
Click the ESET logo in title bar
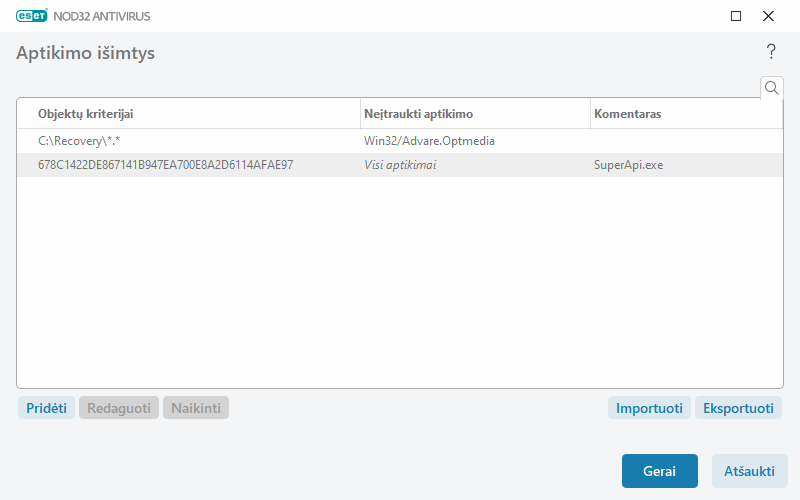(x=32, y=16)
